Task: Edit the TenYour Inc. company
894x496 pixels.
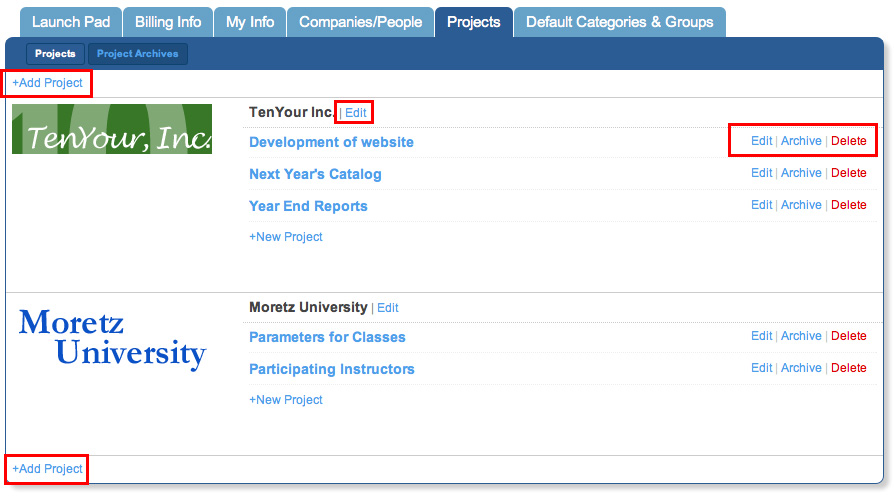Action: 356,113
